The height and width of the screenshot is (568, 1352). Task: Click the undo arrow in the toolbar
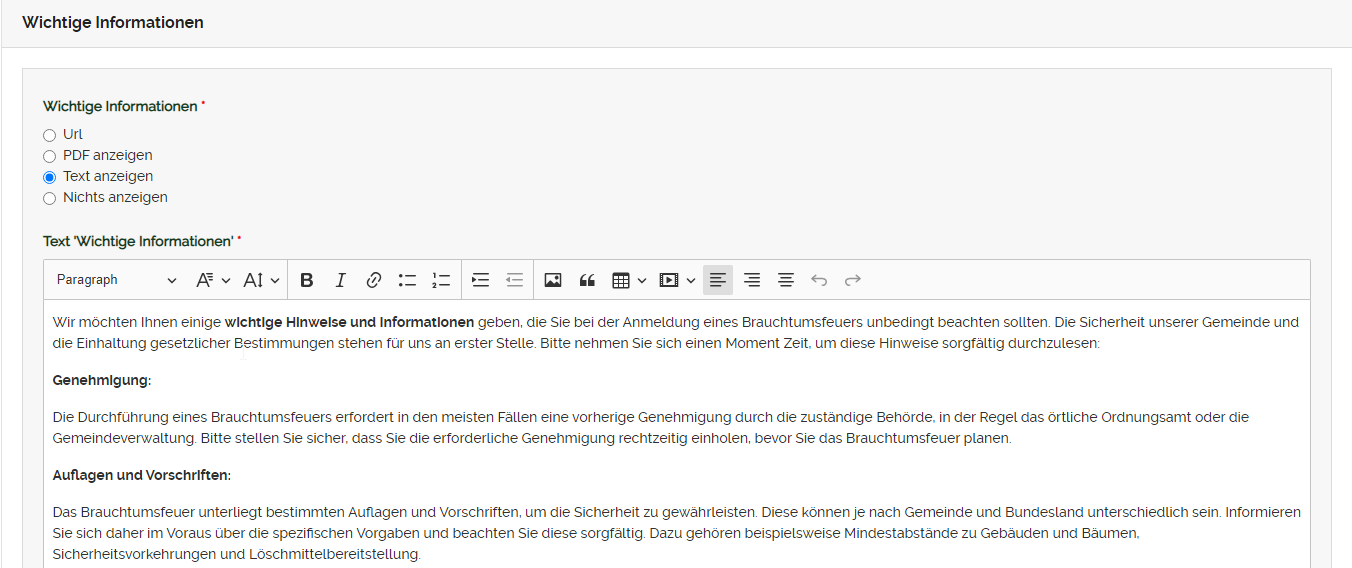coord(819,281)
